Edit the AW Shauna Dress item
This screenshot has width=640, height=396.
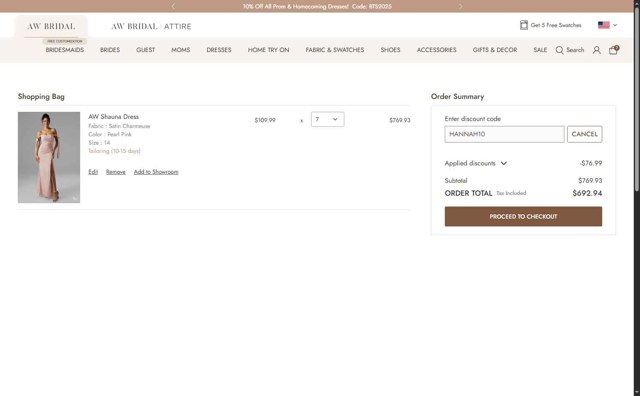(x=93, y=172)
